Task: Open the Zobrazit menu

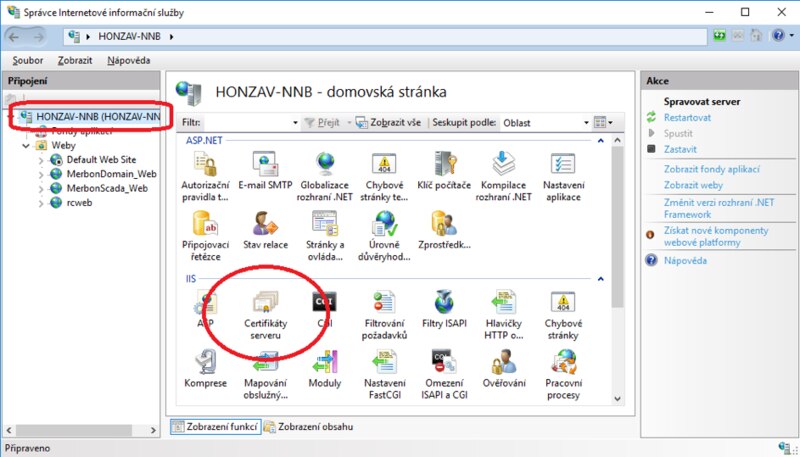Action: 75,61
